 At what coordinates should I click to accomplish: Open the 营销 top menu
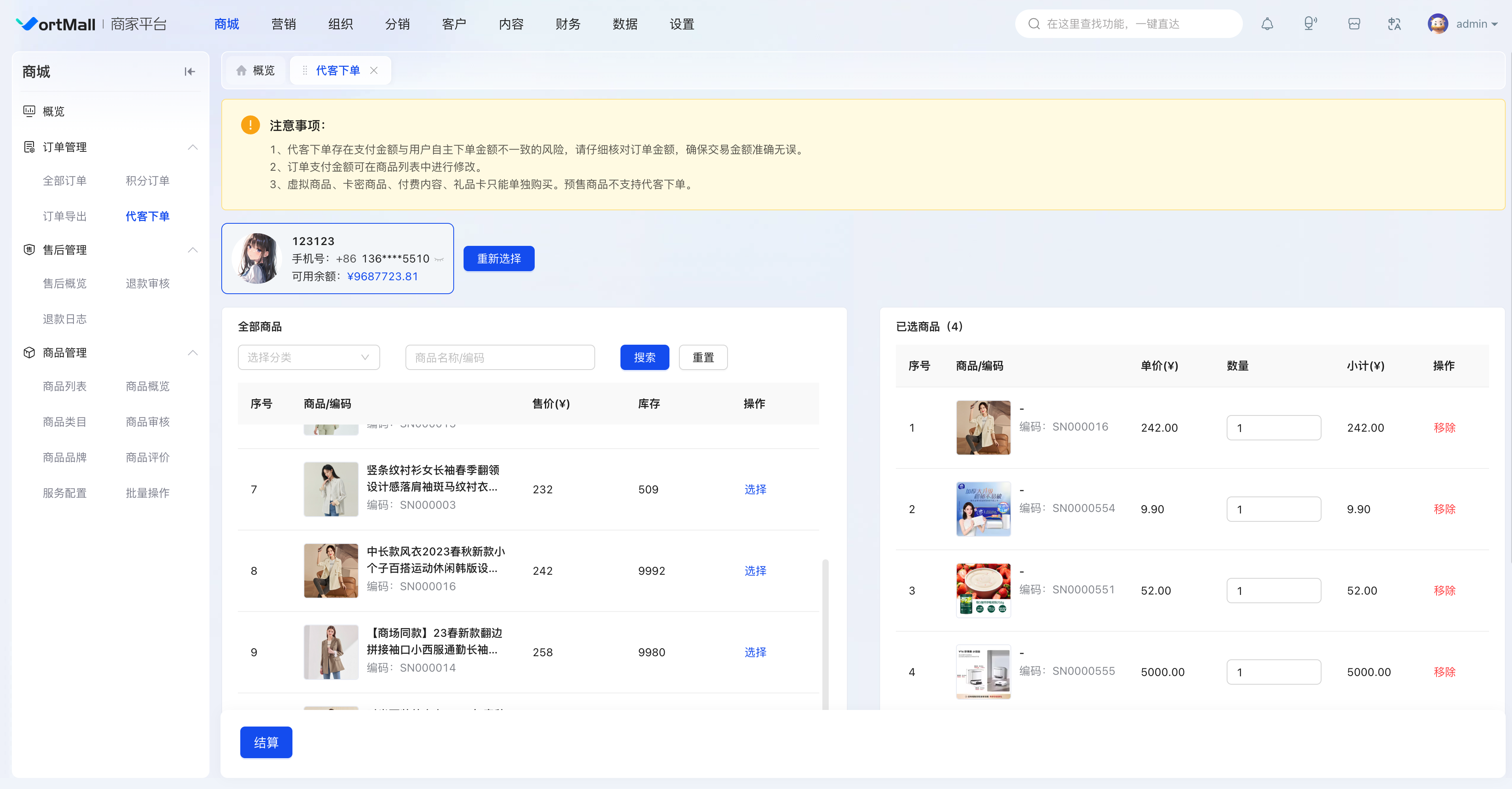283,24
